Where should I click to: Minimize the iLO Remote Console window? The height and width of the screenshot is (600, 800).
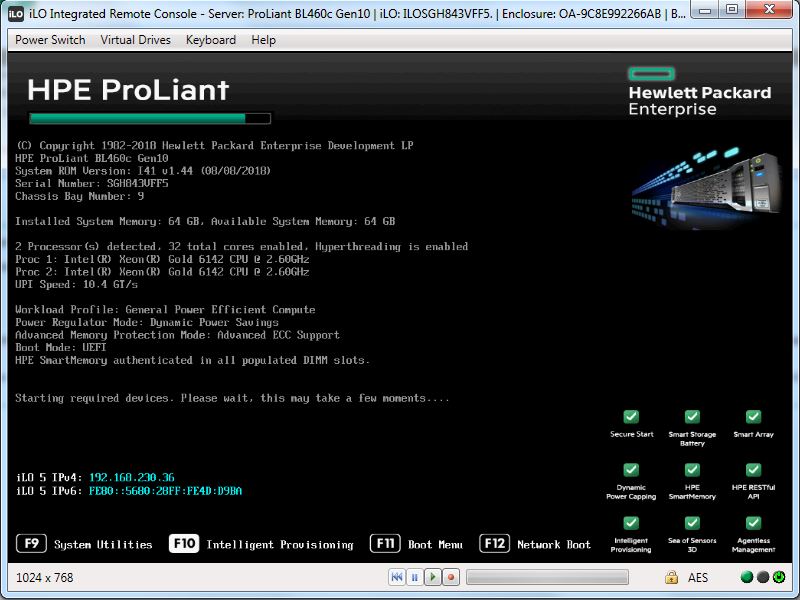[x=706, y=10]
